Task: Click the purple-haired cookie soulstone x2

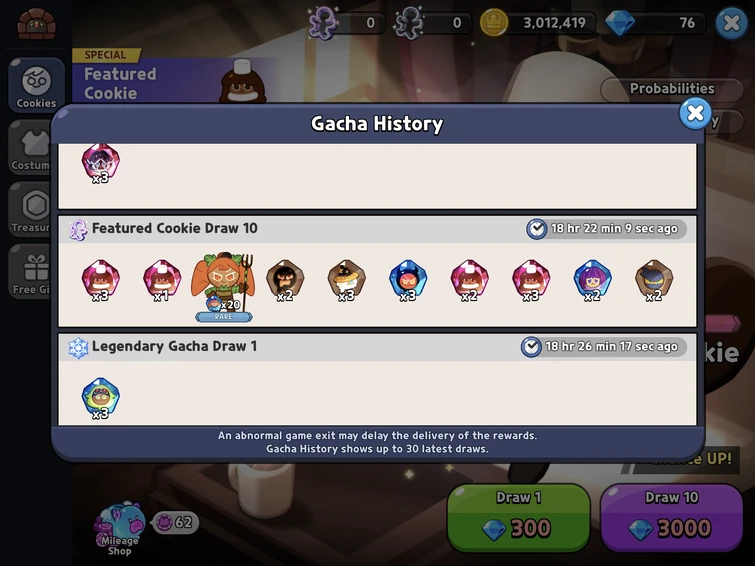Action: pyautogui.click(x=592, y=280)
